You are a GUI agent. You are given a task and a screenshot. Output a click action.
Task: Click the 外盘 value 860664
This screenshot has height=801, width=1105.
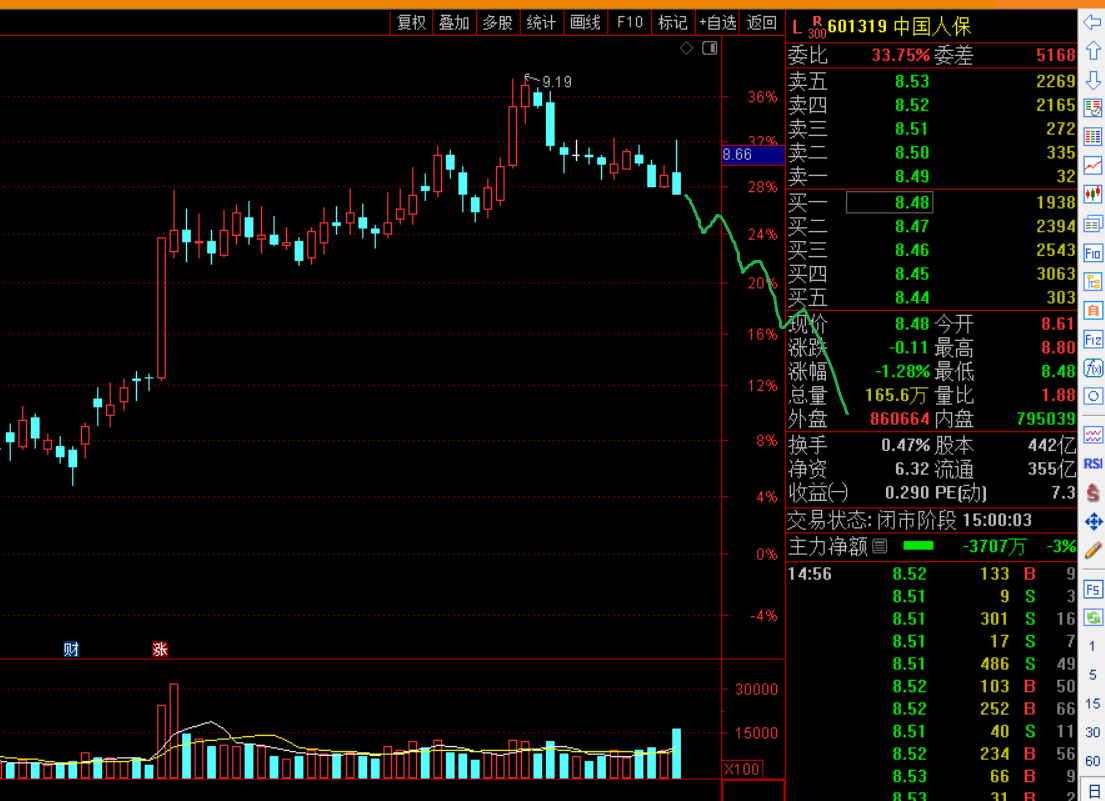(899, 419)
